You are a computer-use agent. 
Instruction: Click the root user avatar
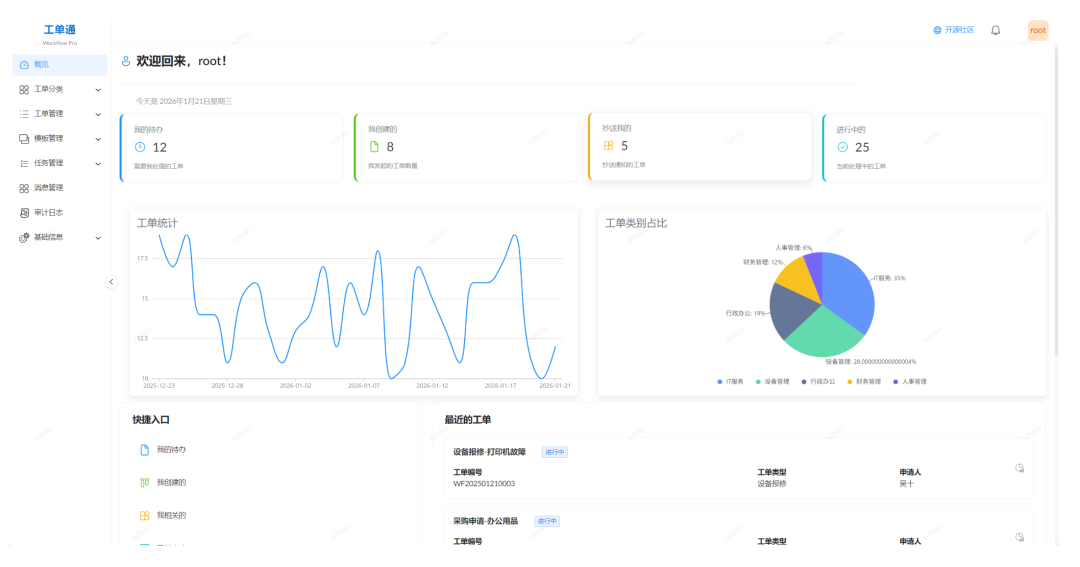[1038, 30]
